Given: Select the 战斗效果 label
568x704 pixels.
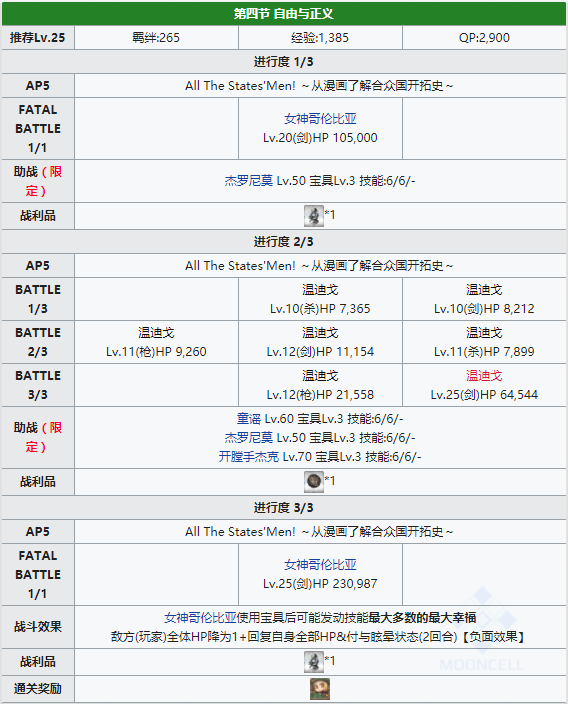Looking at the screenshot, I should click(38, 627).
